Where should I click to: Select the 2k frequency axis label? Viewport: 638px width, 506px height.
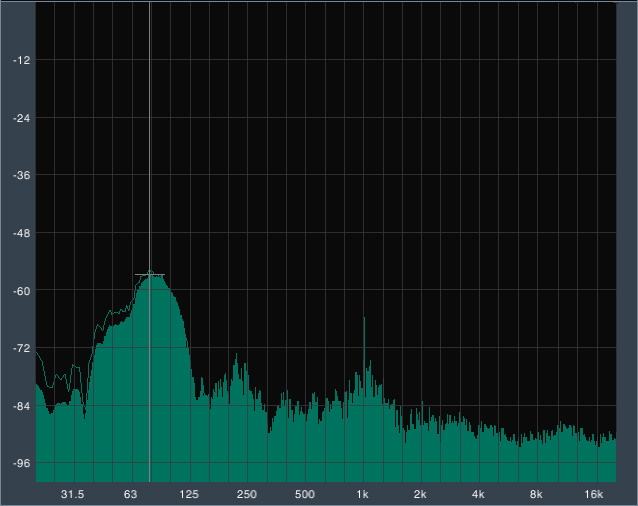[420, 494]
